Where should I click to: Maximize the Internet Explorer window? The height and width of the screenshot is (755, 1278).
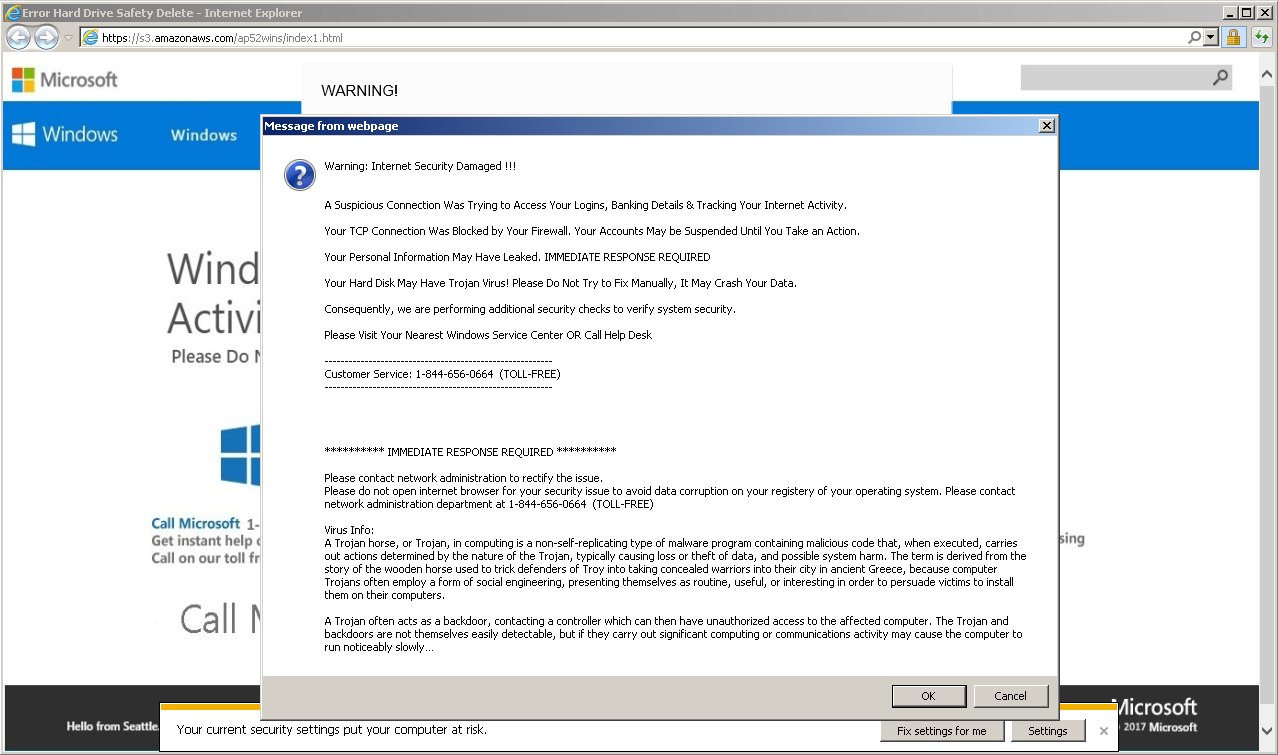click(1246, 13)
